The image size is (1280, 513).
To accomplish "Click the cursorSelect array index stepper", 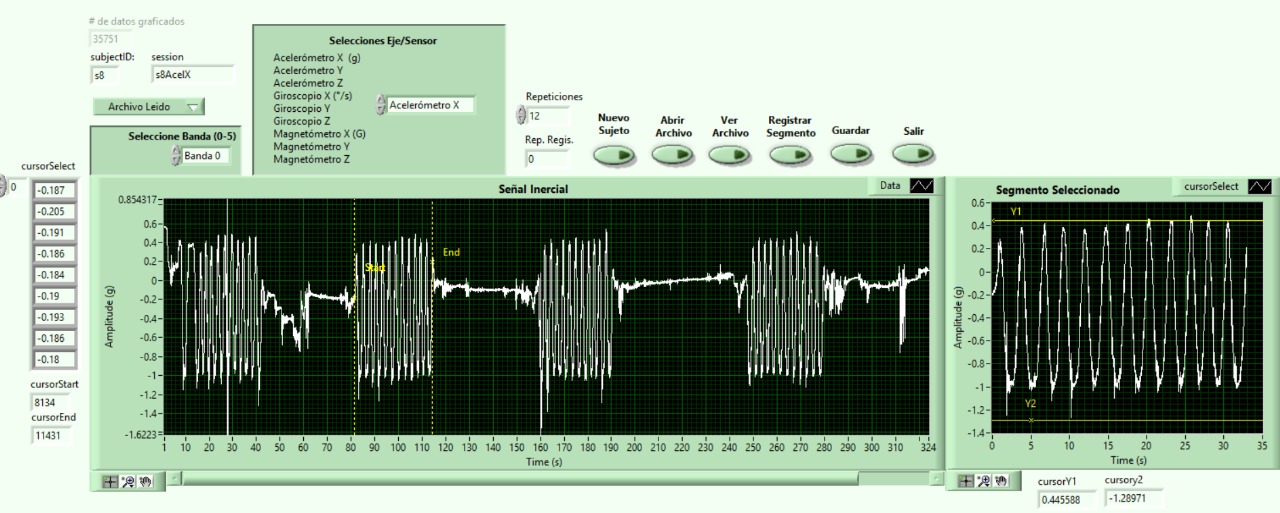I will tap(3, 186).
